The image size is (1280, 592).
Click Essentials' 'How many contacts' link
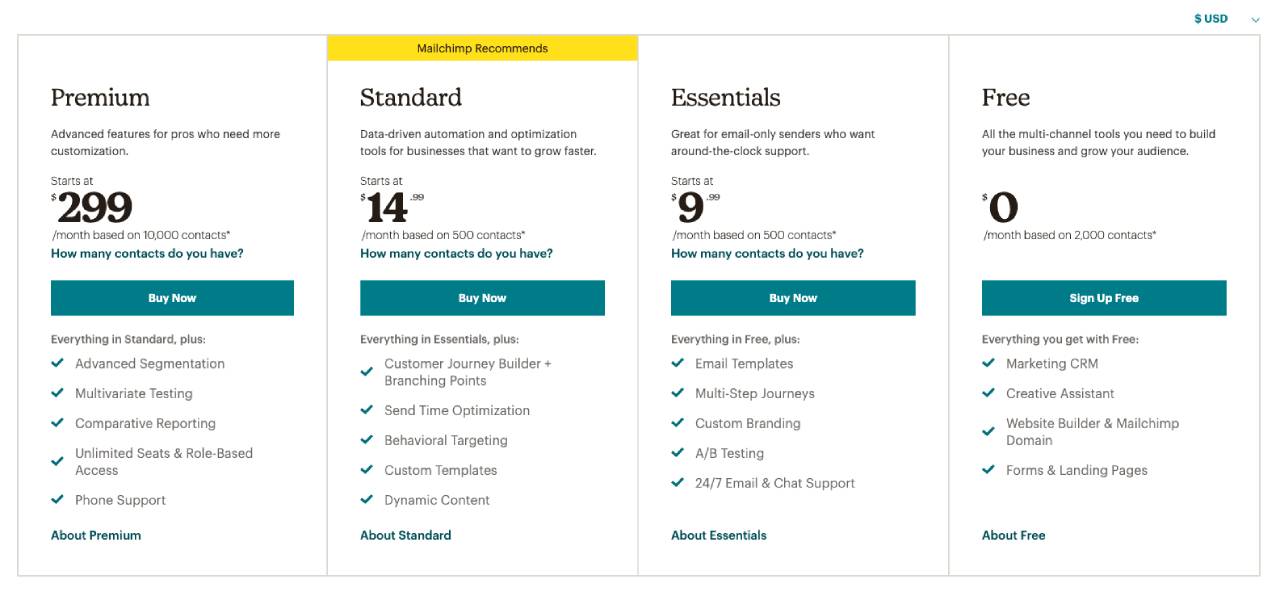(767, 253)
